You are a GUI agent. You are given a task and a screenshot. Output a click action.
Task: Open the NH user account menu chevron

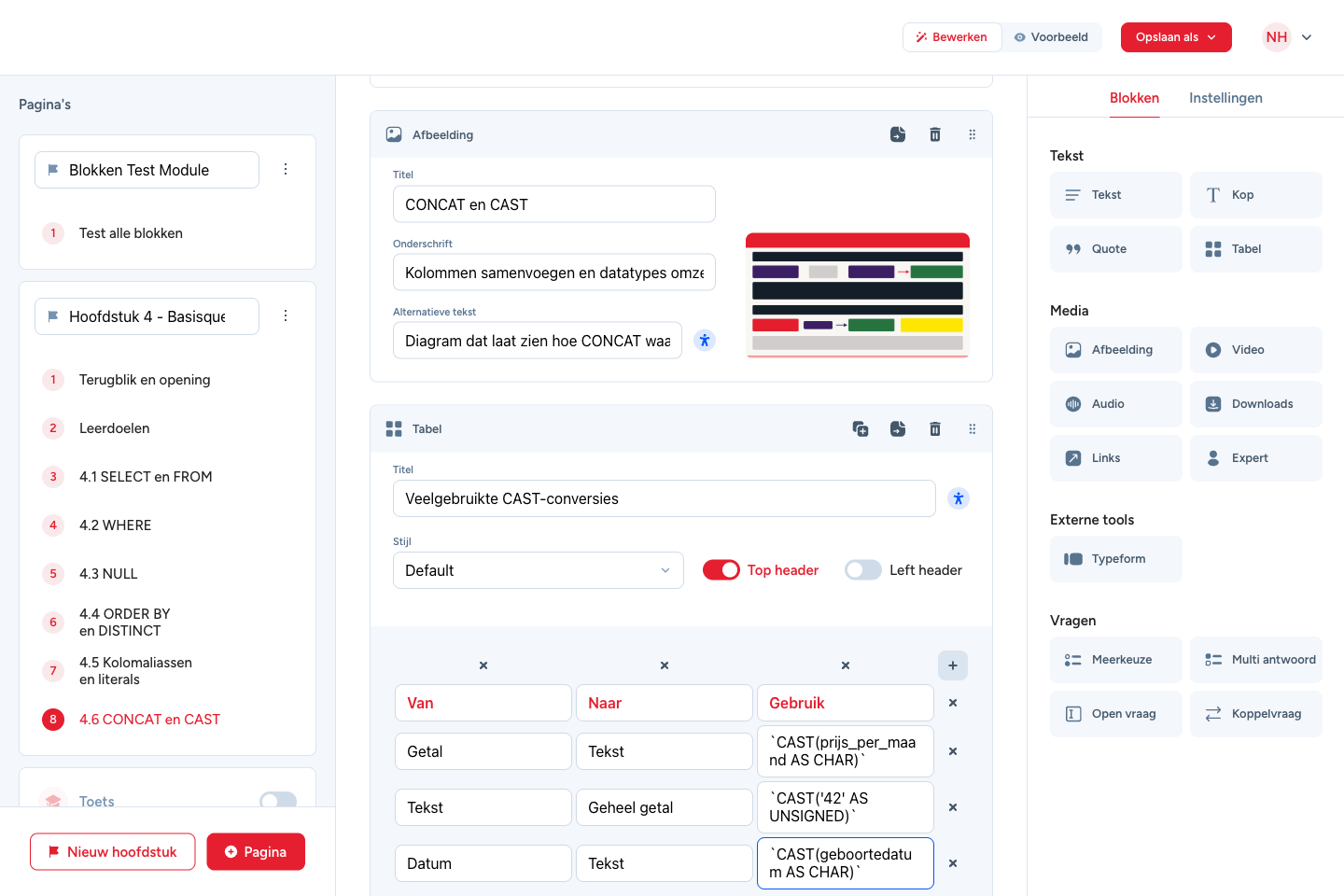1307,37
